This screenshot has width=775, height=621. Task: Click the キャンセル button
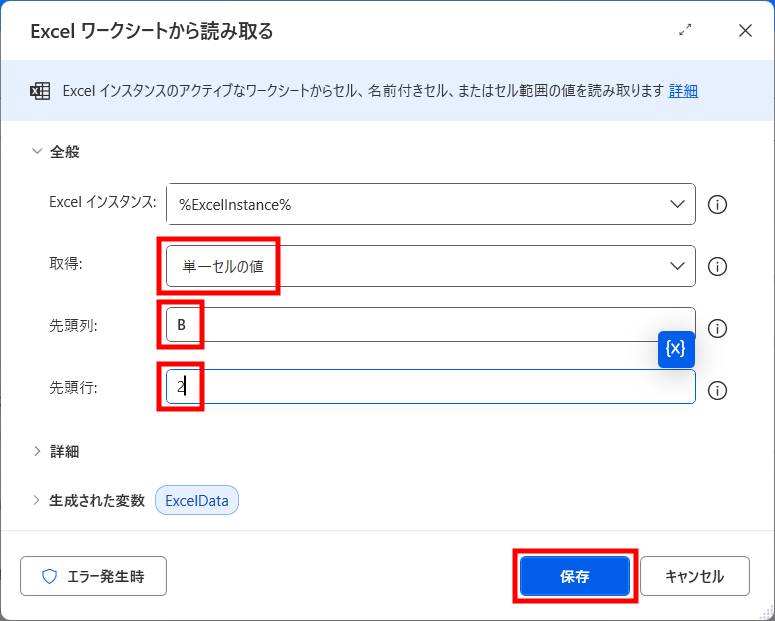694,576
